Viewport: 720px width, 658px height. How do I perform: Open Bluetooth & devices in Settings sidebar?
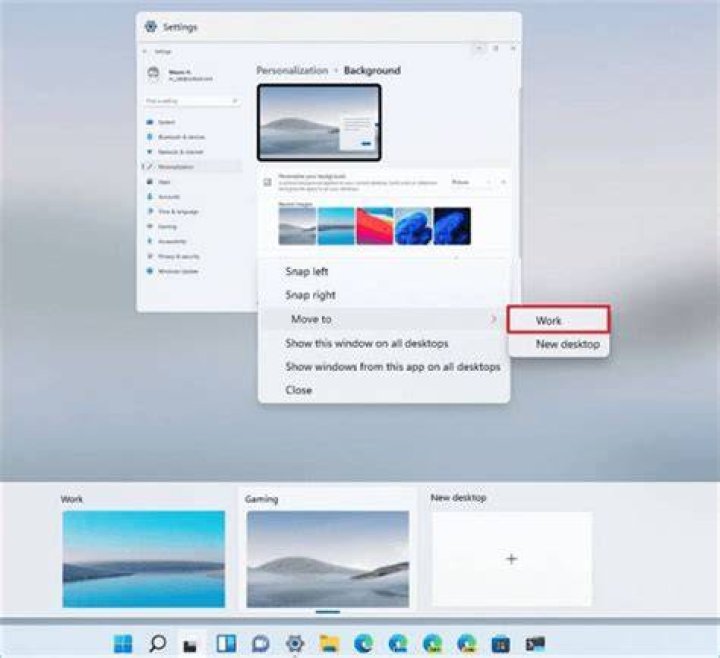tap(181, 137)
